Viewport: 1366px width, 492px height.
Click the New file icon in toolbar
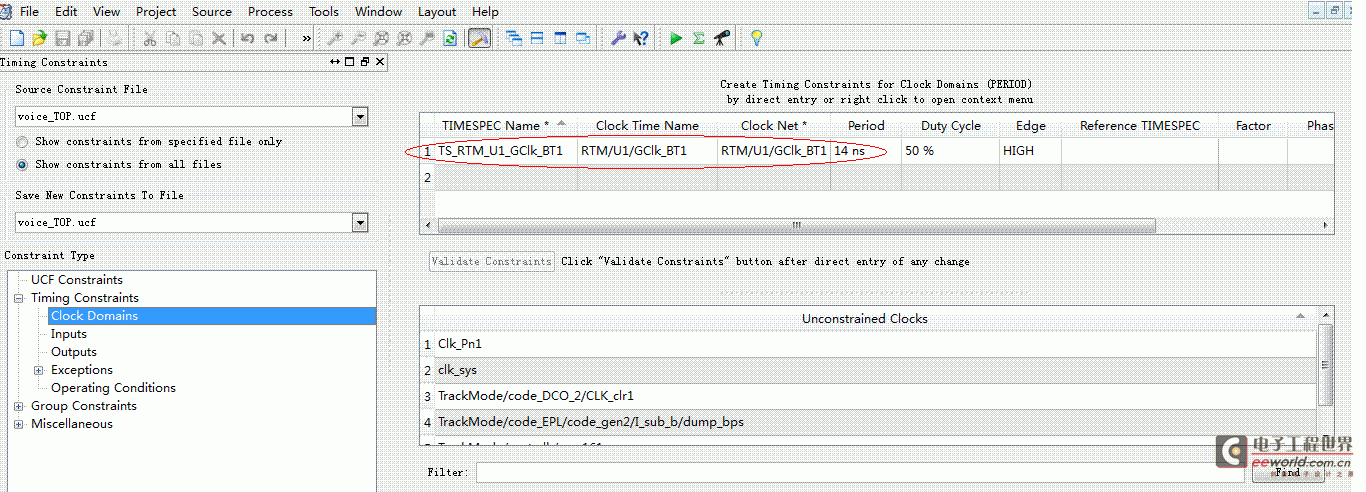tap(16, 38)
